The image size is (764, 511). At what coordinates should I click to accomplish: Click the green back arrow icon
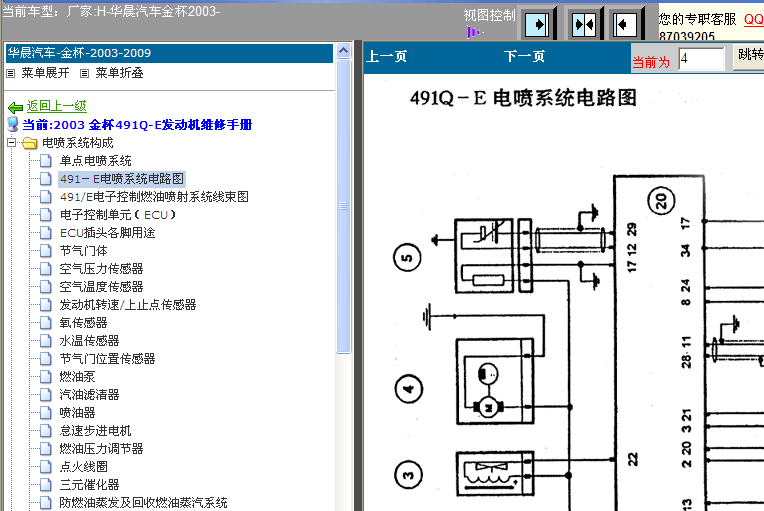pyautogui.click(x=16, y=107)
